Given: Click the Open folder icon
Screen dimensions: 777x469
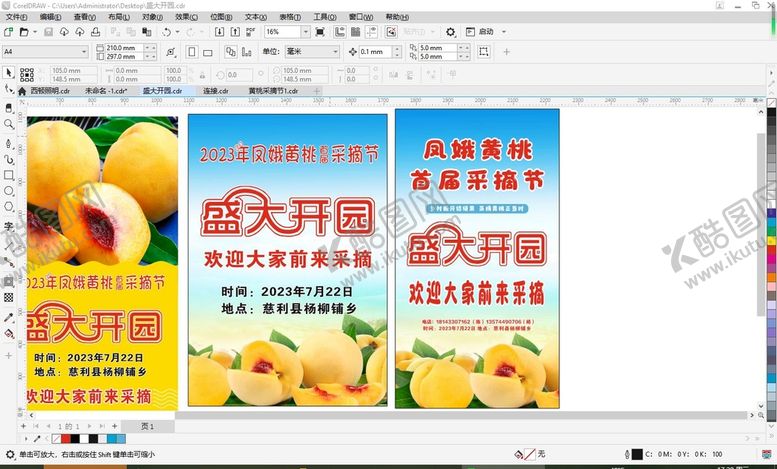Looking at the screenshot, I should click(24, 32).
